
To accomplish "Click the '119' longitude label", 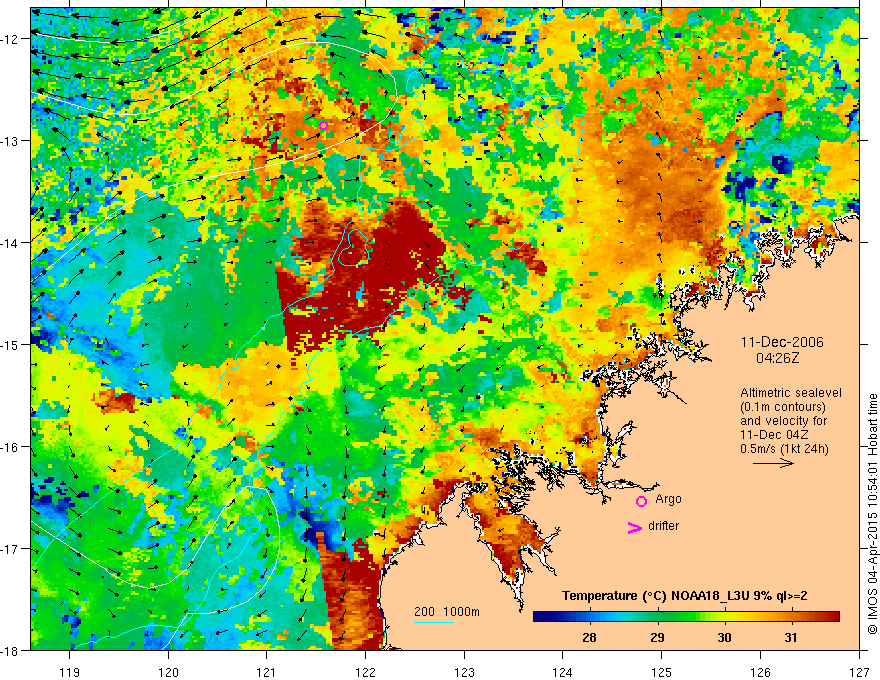I will [70, 672].
